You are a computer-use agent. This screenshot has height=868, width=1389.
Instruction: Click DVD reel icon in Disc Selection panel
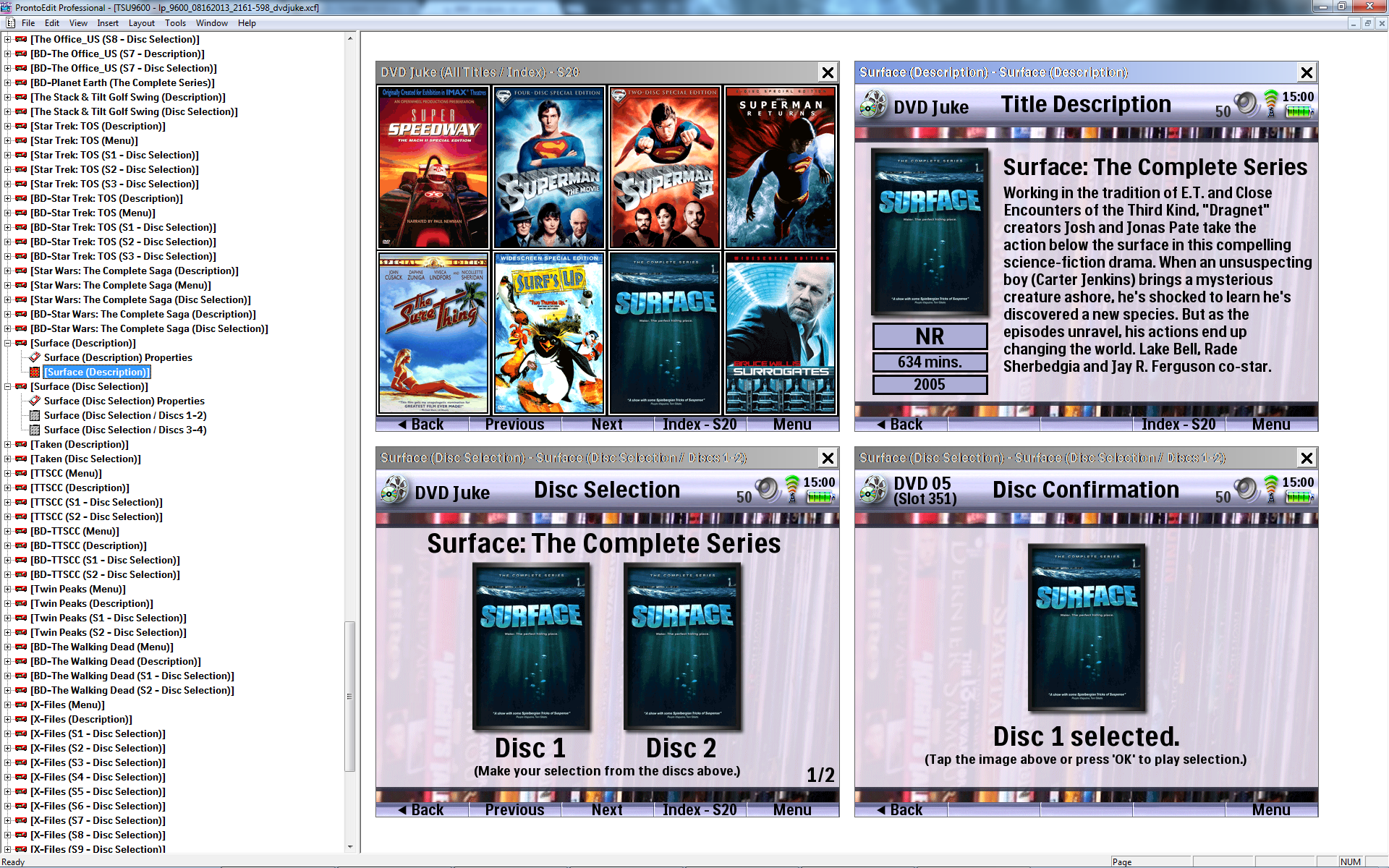coord(394,490)
